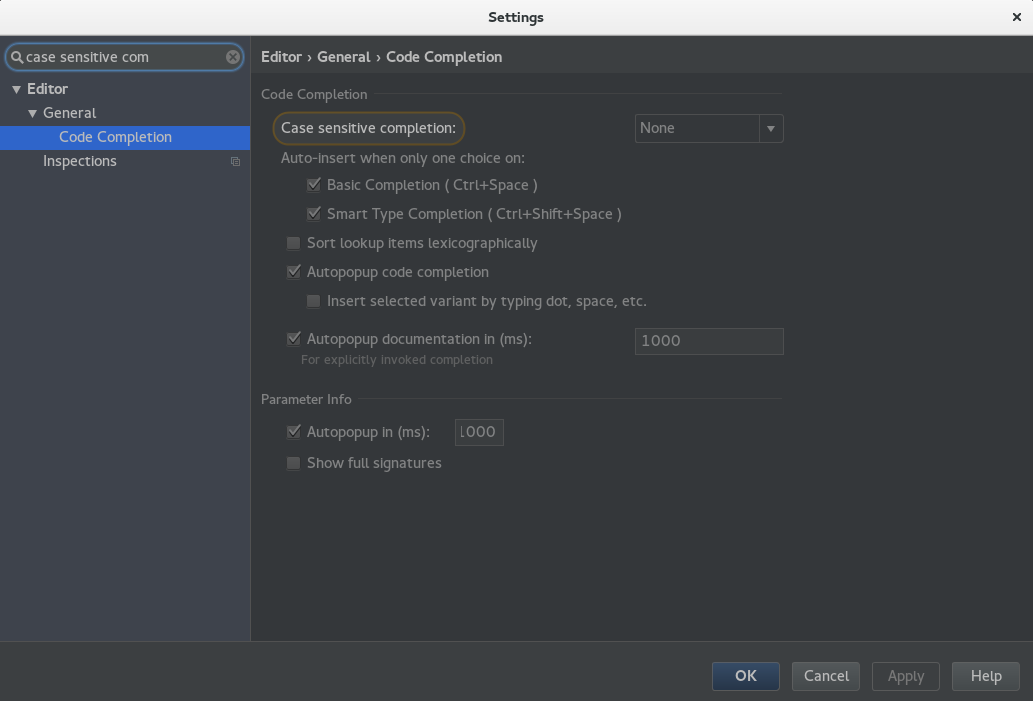Open Help for this settings page

pyautogui.click(x=985, y=676)
